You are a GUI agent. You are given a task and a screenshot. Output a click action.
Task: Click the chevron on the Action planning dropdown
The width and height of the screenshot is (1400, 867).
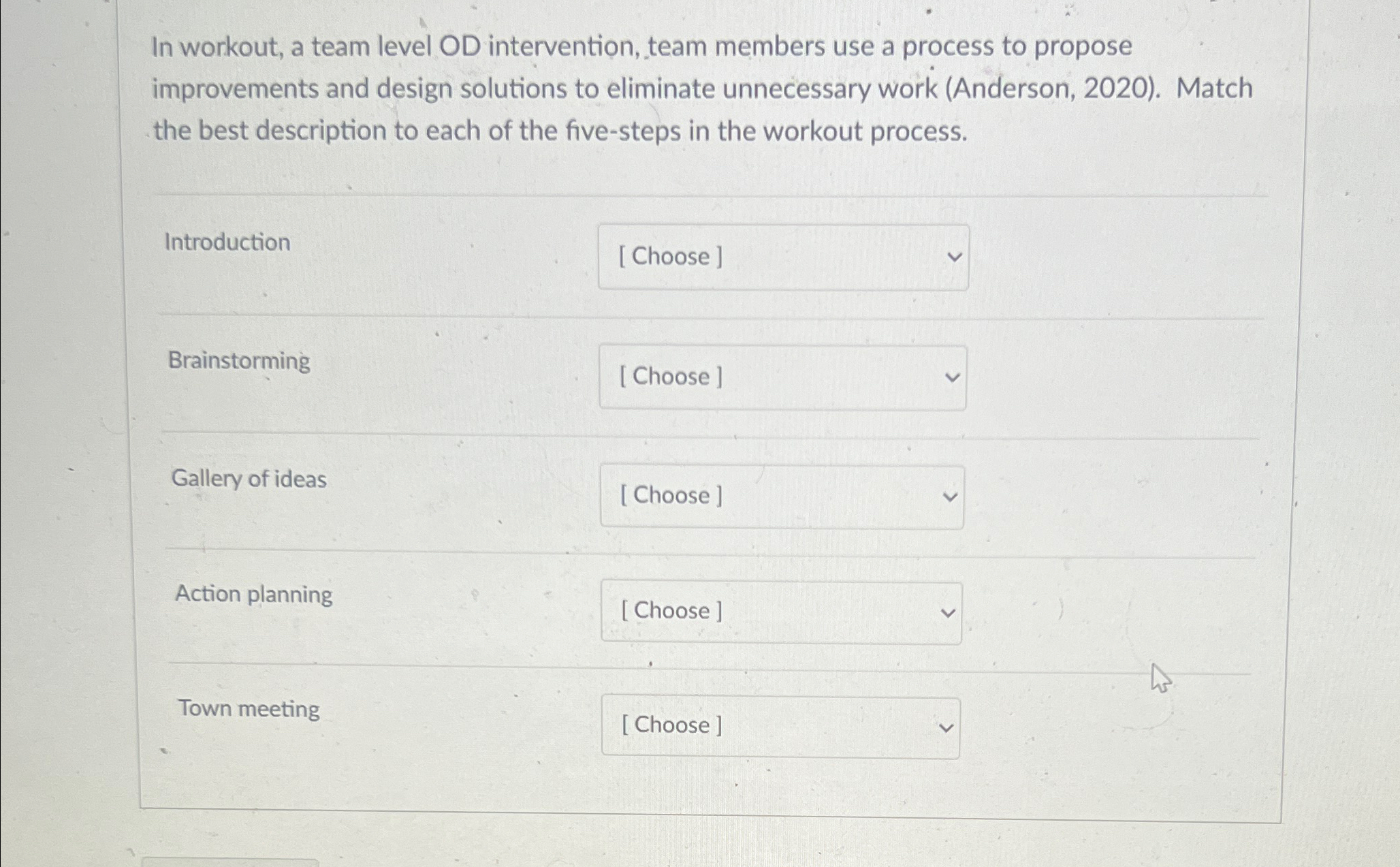point(948,611)
